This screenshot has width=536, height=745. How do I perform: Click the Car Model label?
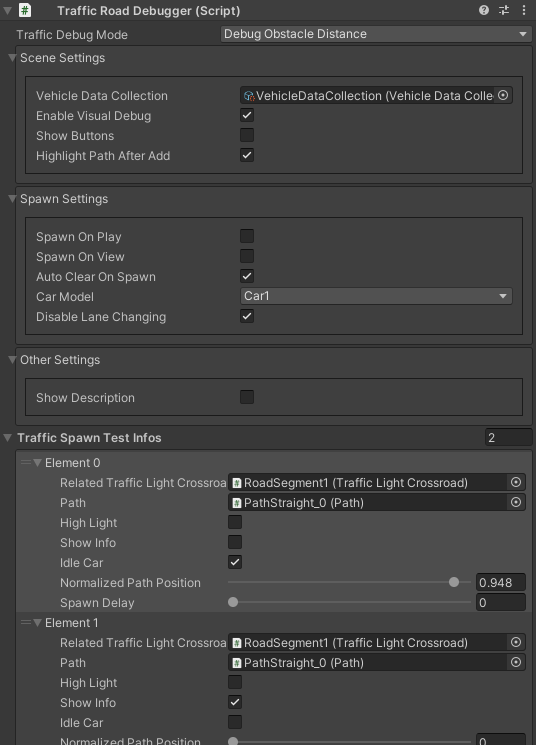[x=65, y=296]
